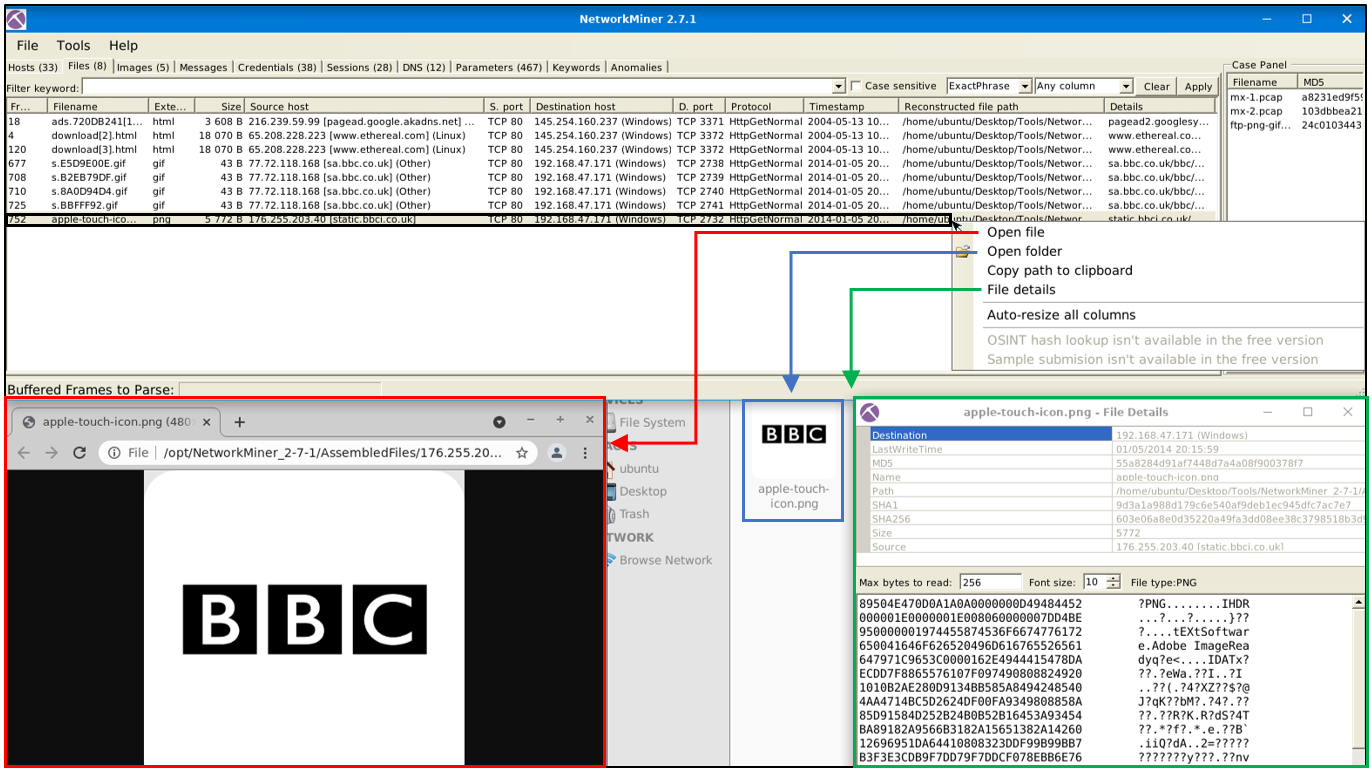Viewport: 1372px width, 772px height.
Task: Select the ads.720DB241 html file row
Action: click(x=610, y=121)
